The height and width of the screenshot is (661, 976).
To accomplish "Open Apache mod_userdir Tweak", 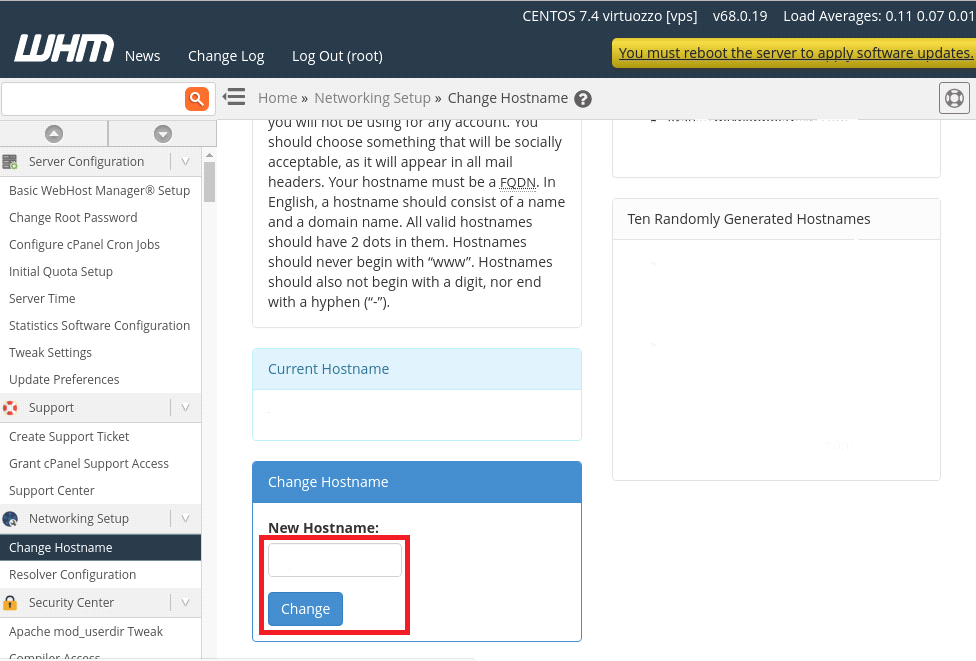I will pyautogui.click(x=86, y=632).
